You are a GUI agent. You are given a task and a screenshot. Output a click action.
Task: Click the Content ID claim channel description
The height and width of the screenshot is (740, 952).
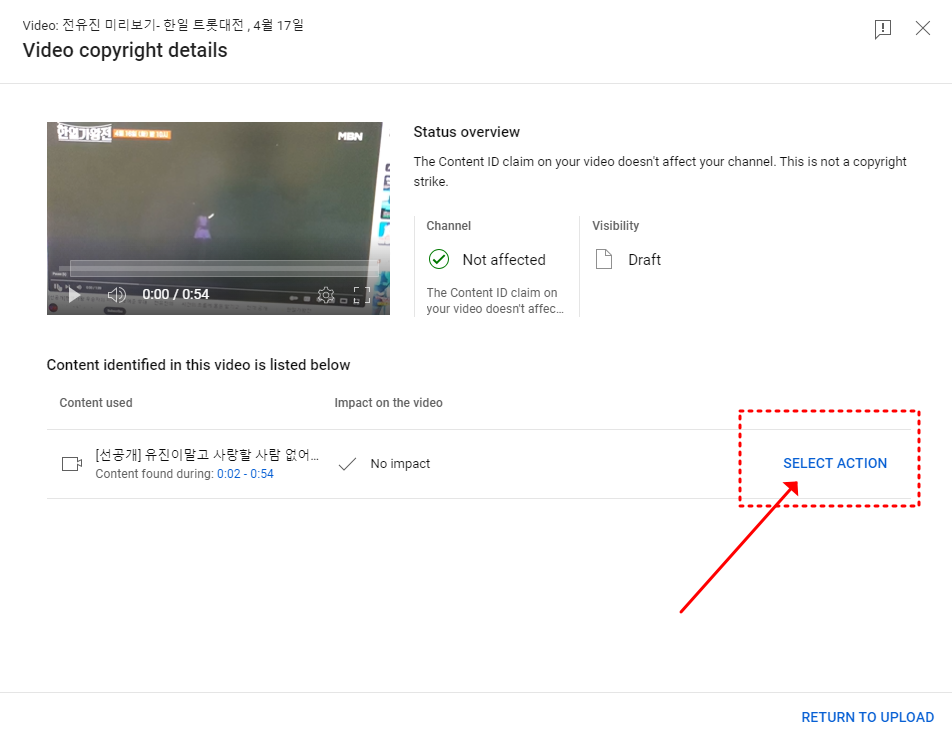(494, 301)
